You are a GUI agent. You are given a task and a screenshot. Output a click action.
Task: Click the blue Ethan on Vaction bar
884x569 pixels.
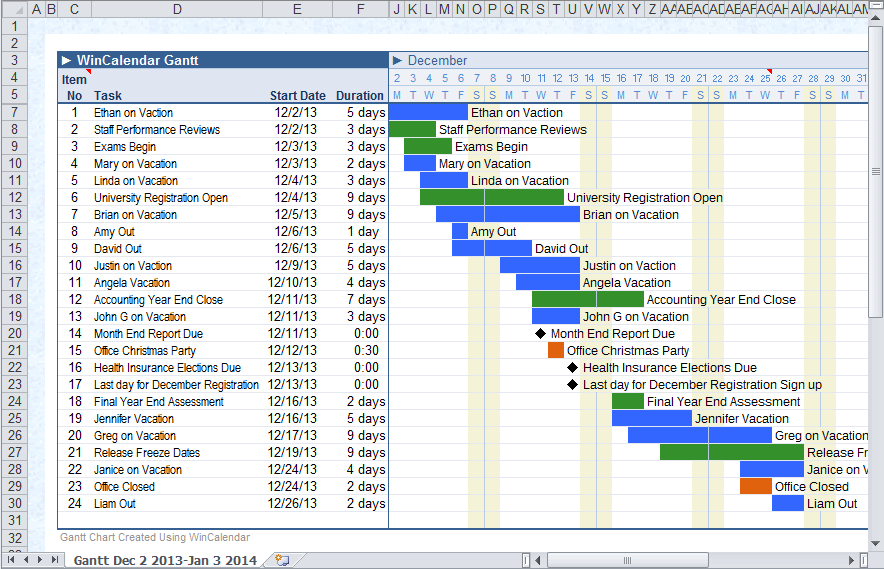tap(428, 113)
